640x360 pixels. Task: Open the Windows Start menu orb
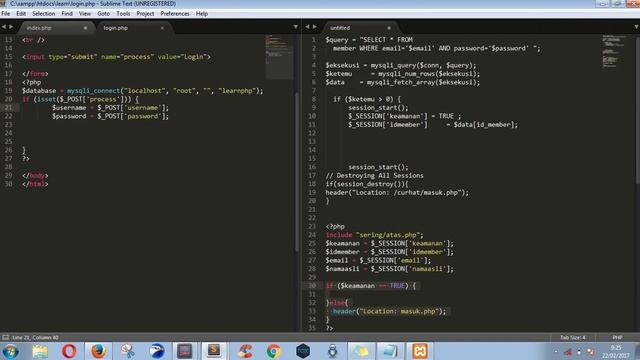10,351
